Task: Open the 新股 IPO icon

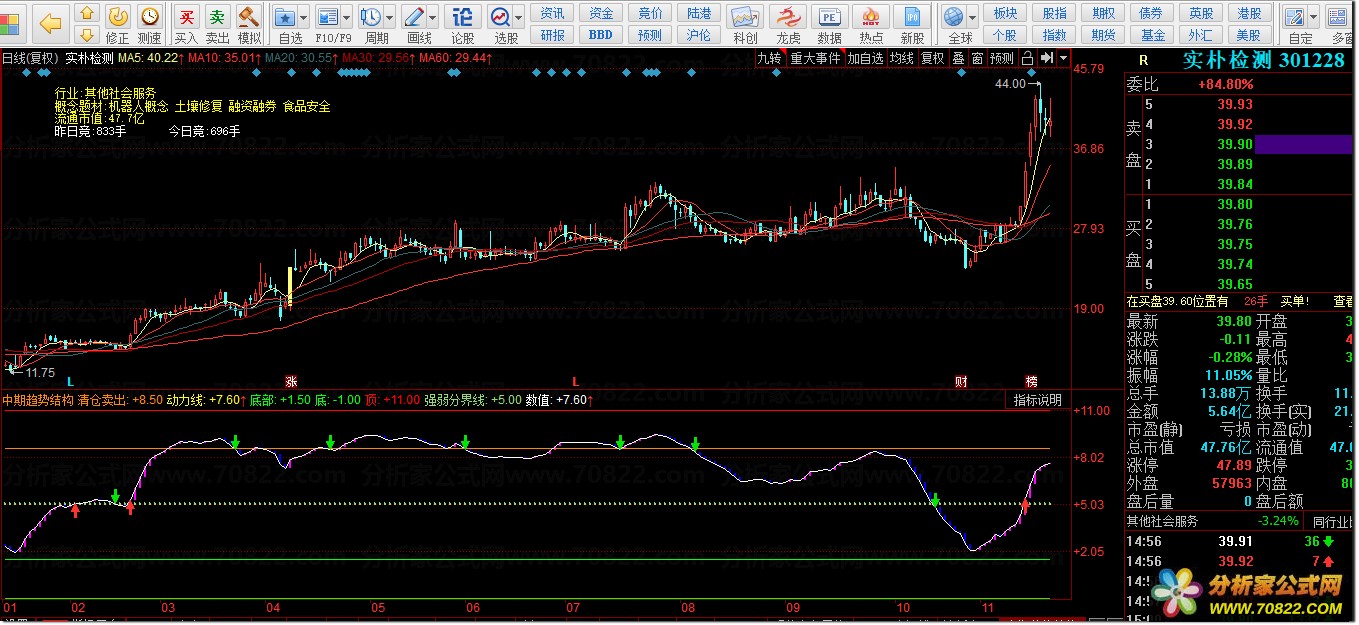Action: pyautogui.click(x=911, y=17)
